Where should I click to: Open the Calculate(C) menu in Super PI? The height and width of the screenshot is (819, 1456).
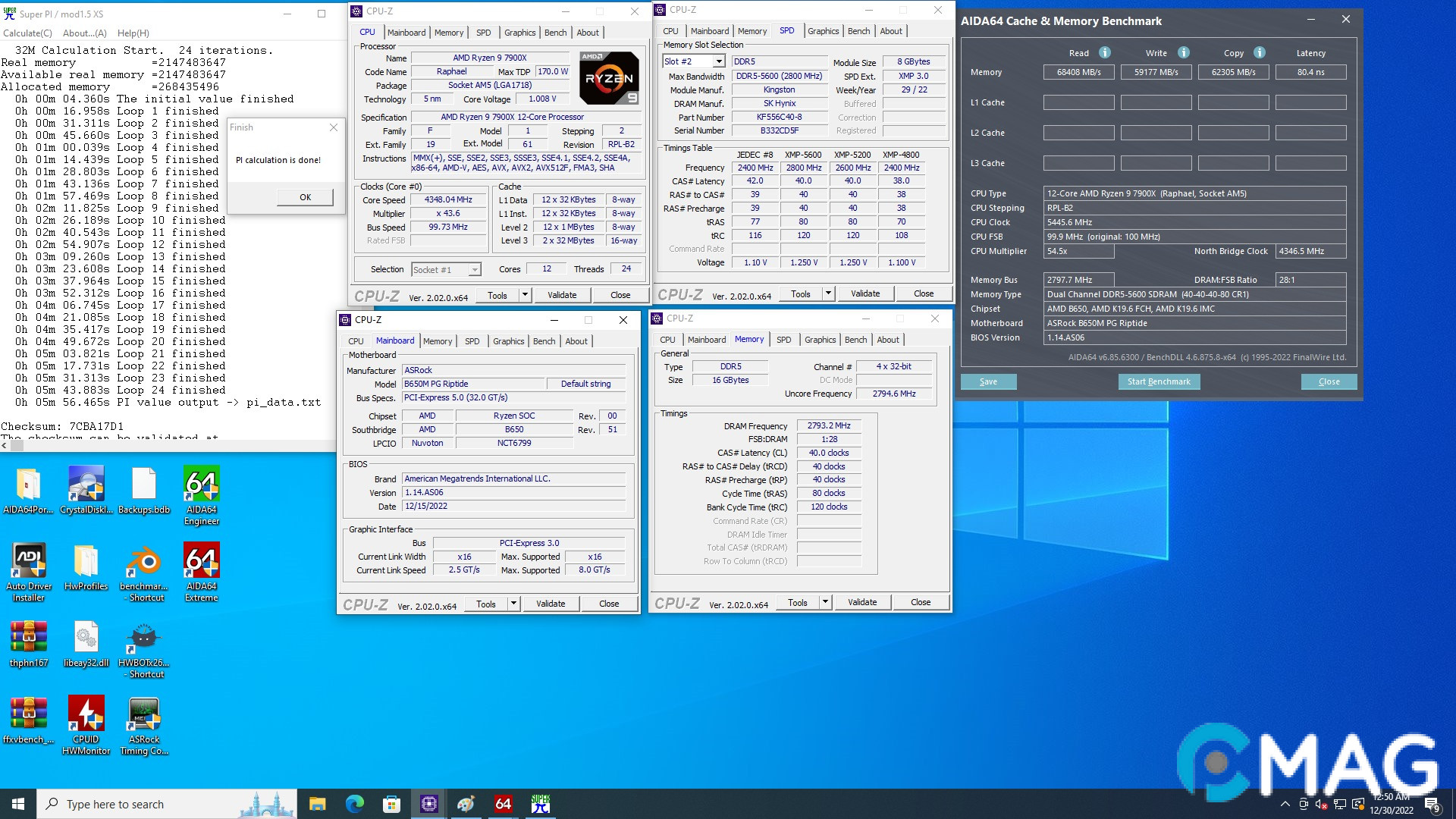coord(28,33)
